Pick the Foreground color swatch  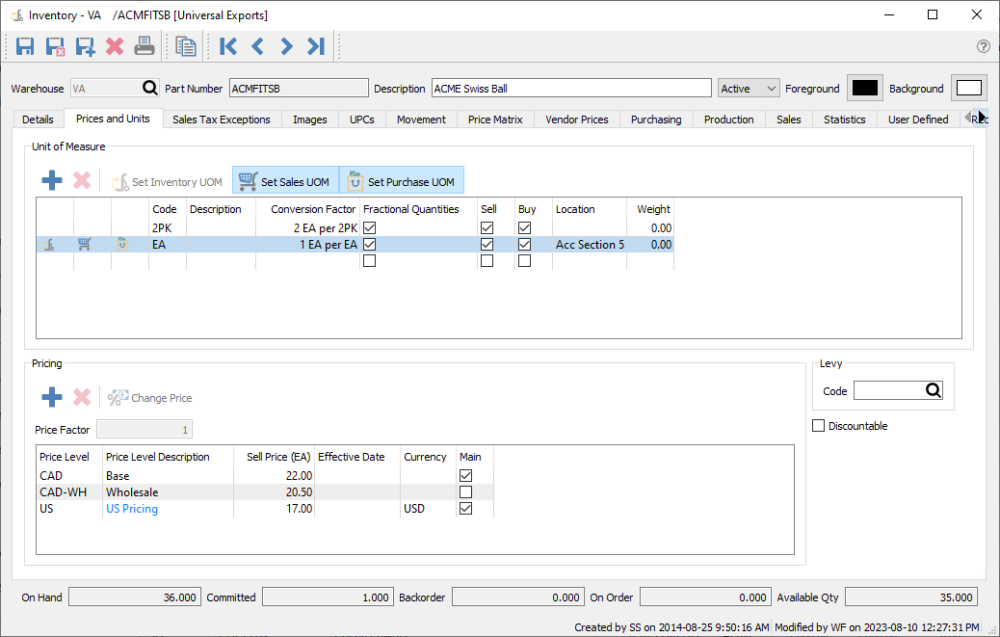point(865,88)
